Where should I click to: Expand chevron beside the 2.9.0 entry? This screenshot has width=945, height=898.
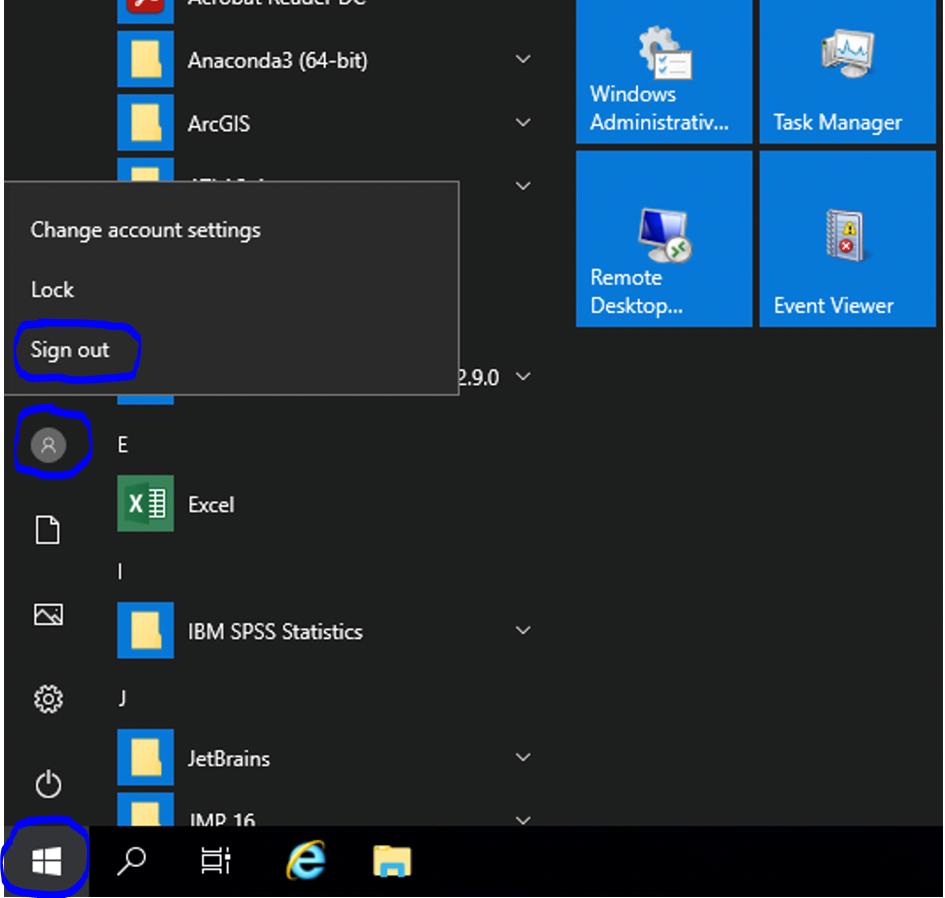point(523,377)
